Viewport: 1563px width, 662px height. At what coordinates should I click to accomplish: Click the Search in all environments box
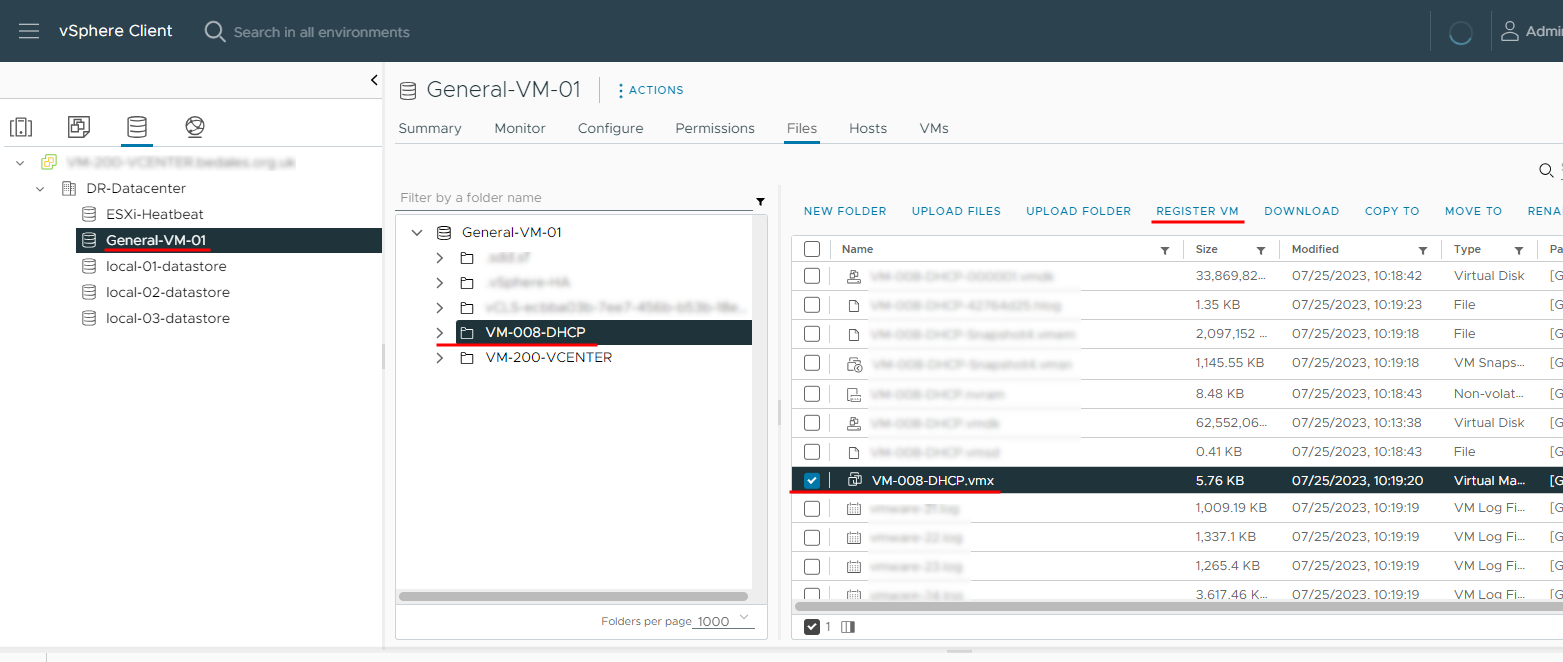321,32
